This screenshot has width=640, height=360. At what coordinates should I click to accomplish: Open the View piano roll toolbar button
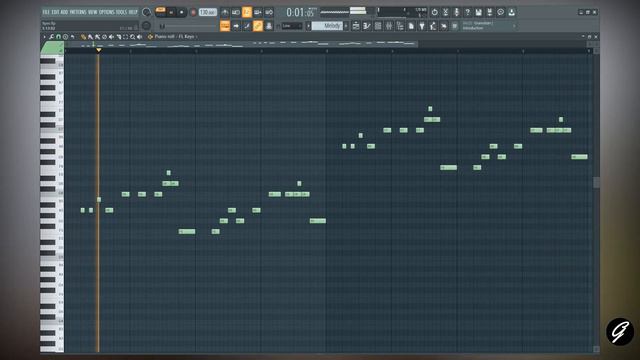367,26
